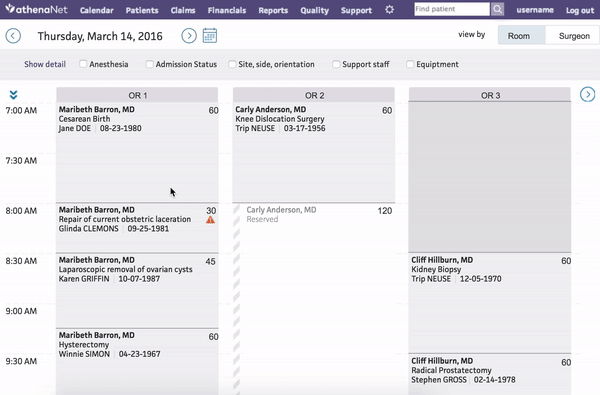Image resolution: width=600 pixels, height=395 pixels.
Task: Click the username link
Action: [535, 10]
